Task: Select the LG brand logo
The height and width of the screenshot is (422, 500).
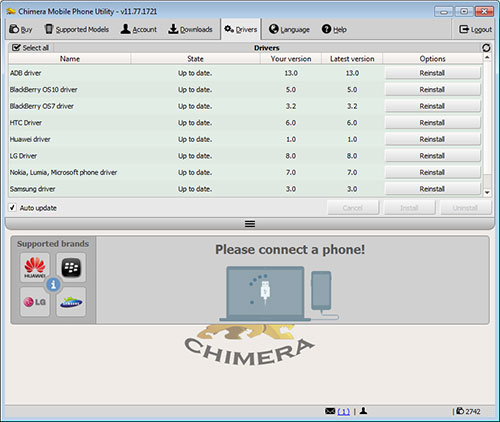Action: 35,302
